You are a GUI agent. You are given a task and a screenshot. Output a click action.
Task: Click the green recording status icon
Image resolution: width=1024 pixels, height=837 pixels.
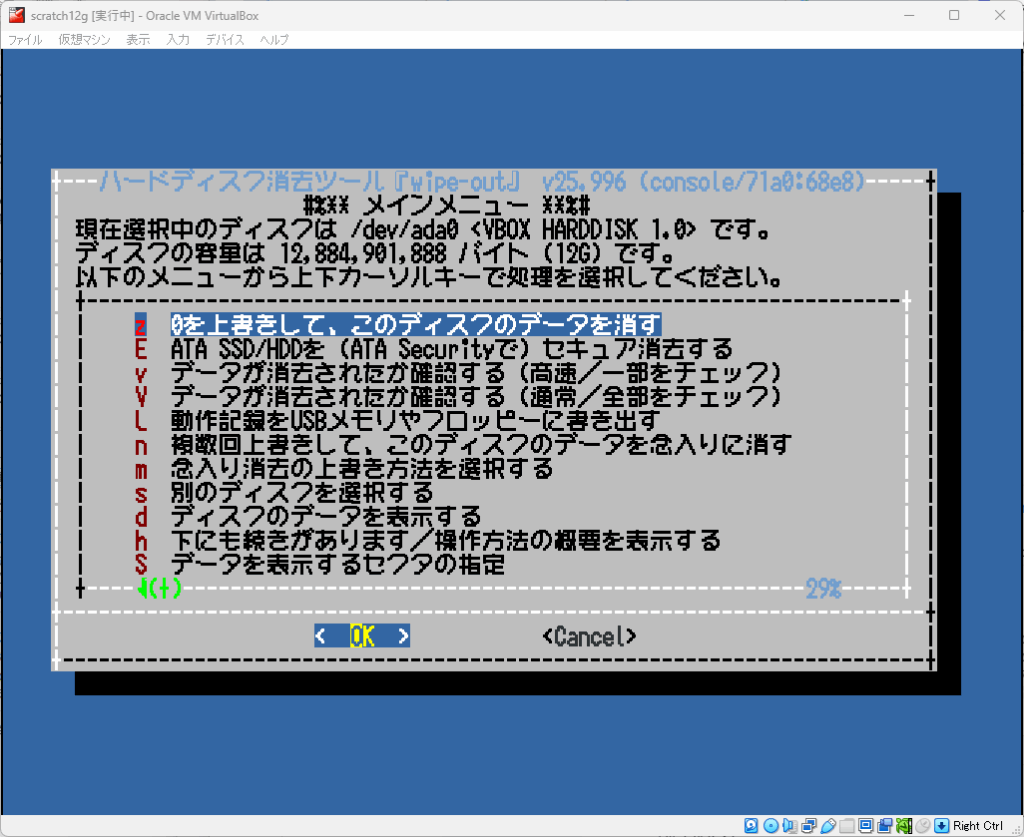904,825
